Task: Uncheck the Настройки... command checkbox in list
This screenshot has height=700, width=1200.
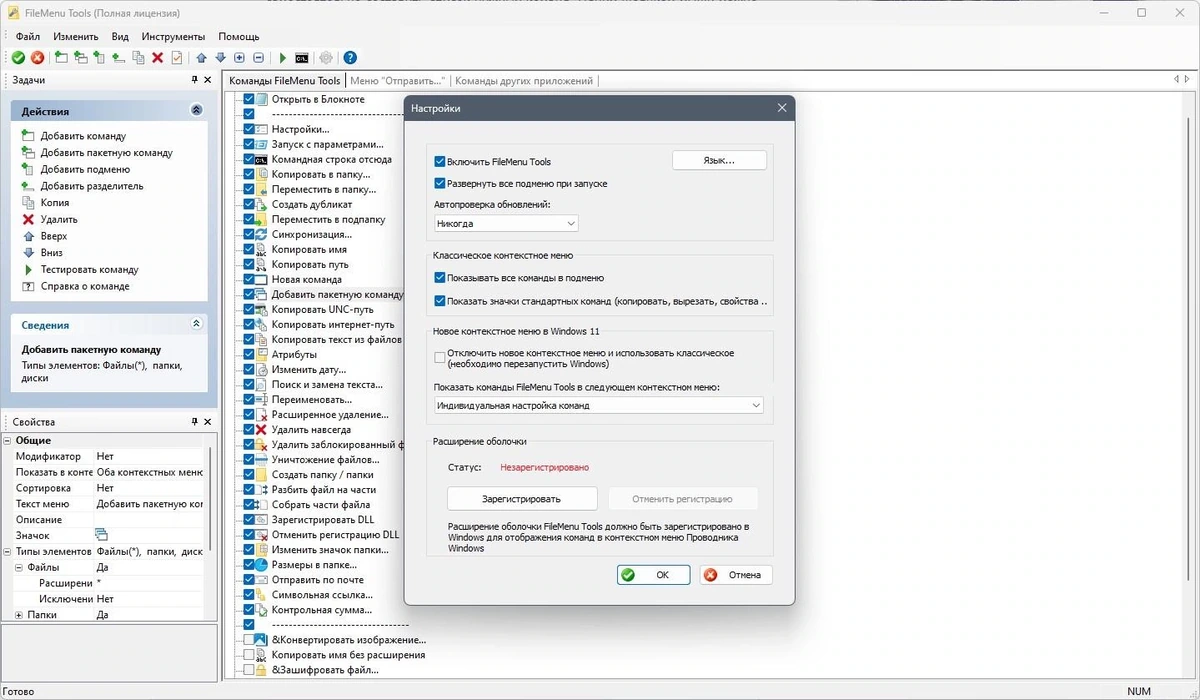Action: pyautogui.click(x=249, y=129)
